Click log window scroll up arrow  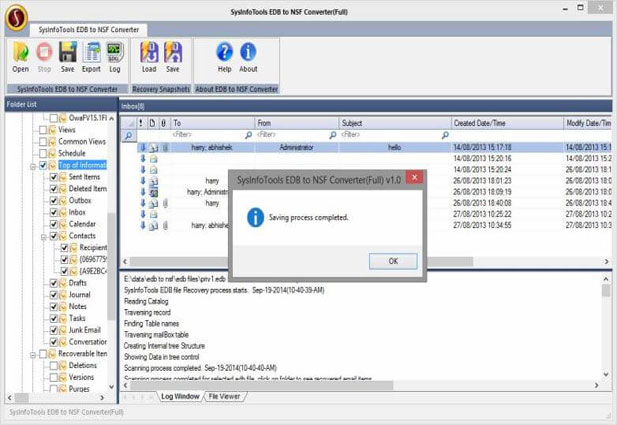click(x=606, y=279)
